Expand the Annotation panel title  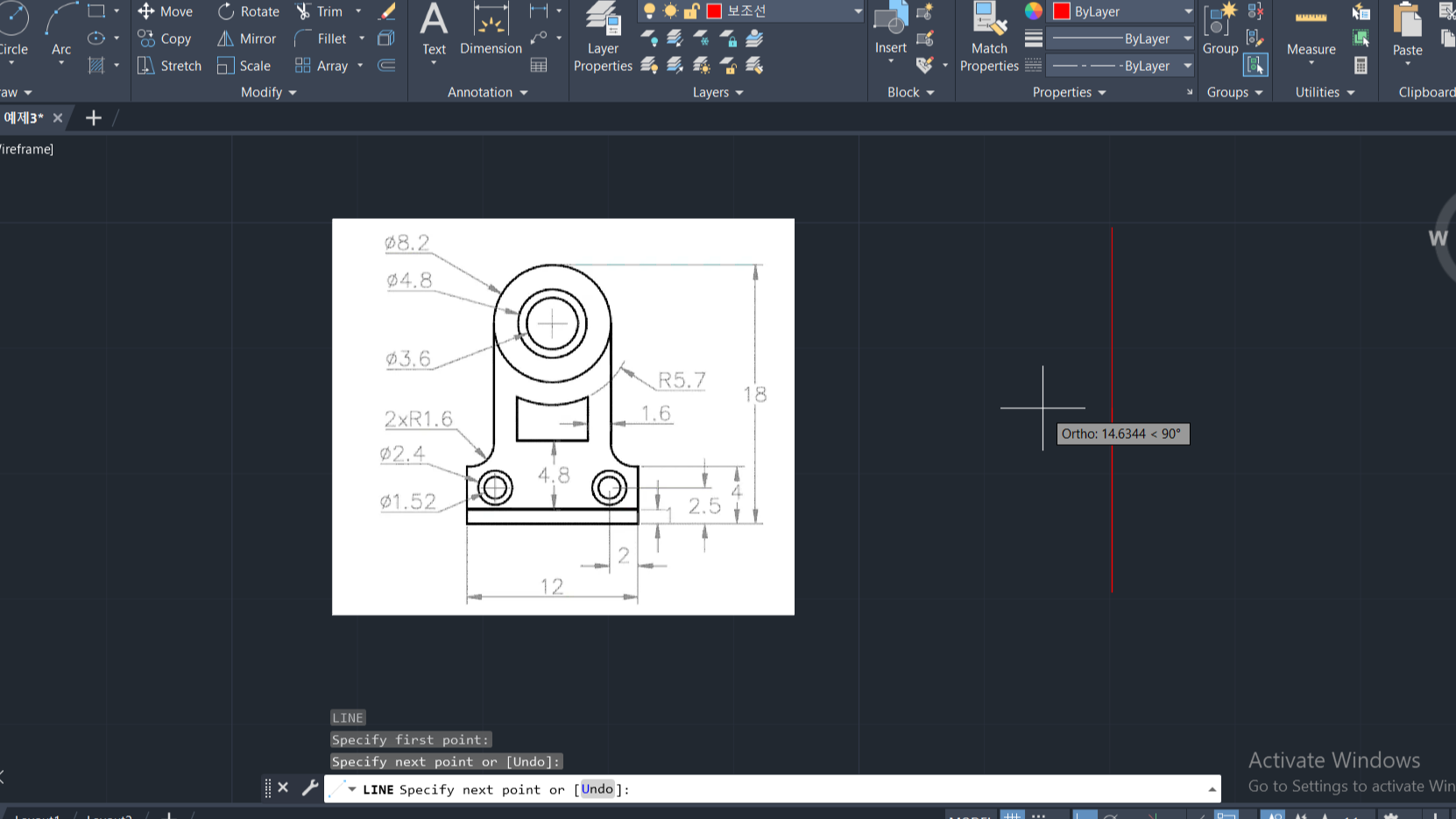(x=488, y=92)
